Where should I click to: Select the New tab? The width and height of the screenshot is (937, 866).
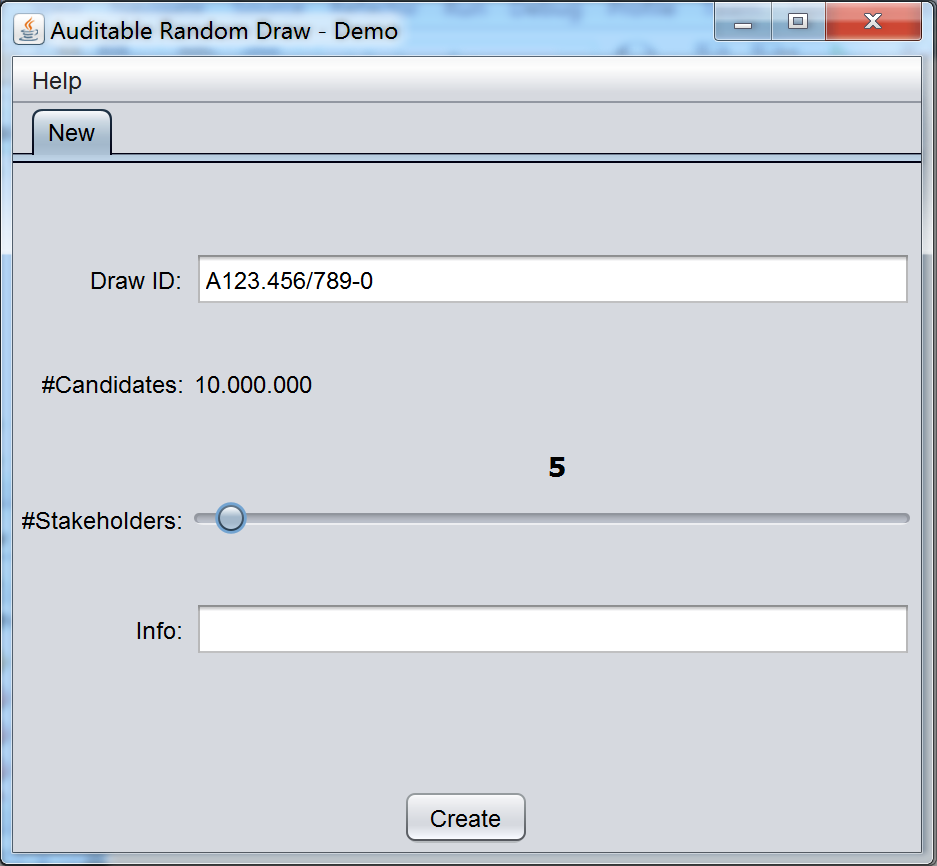click(x=72, y=133)
